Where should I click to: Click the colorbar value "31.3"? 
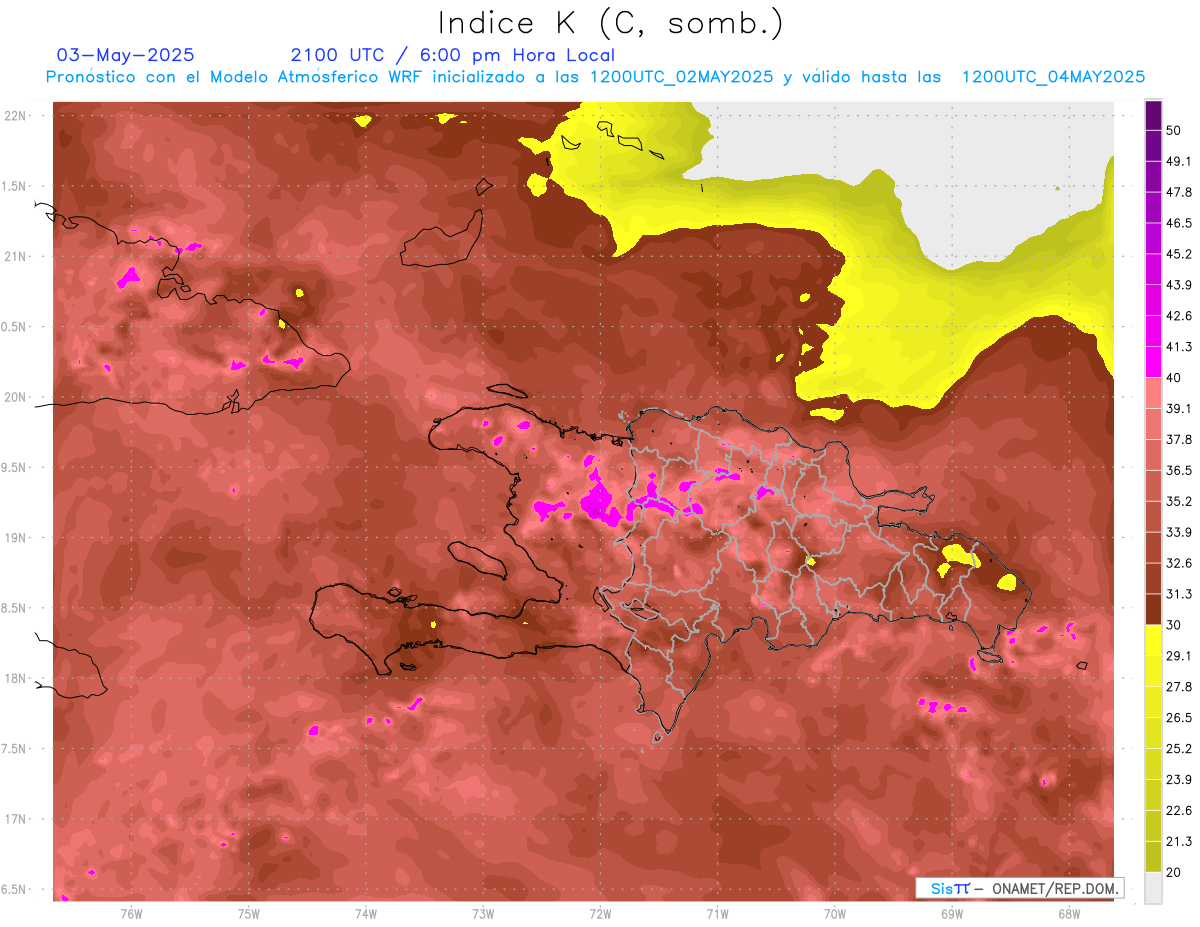pos(1179,594)
